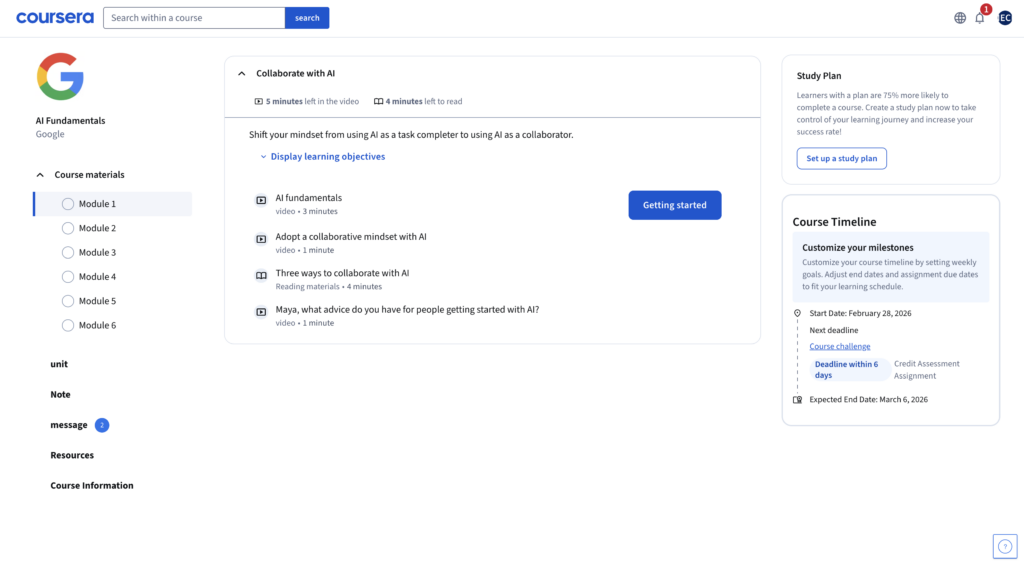
Task: Click the Google provider name
Action: point(50,135)
